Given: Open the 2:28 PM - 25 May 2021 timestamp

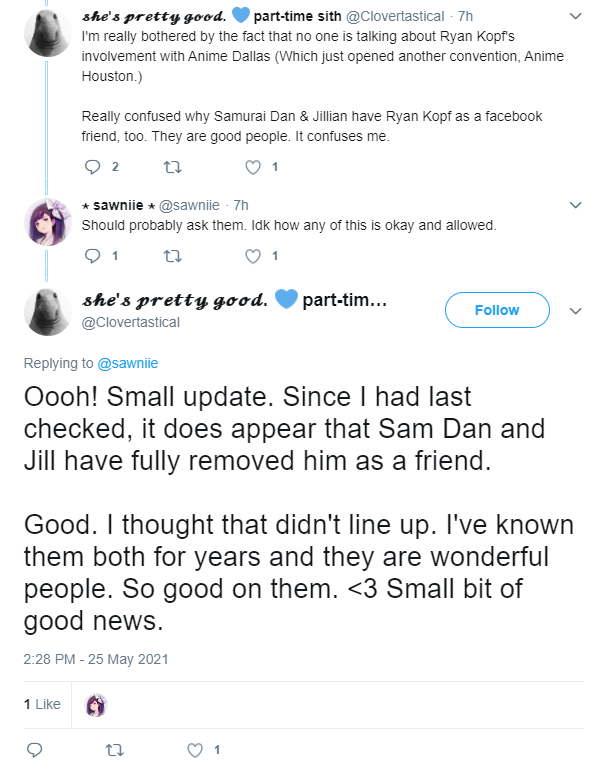Looking at the screenshot, I should [x=96, y=659].
